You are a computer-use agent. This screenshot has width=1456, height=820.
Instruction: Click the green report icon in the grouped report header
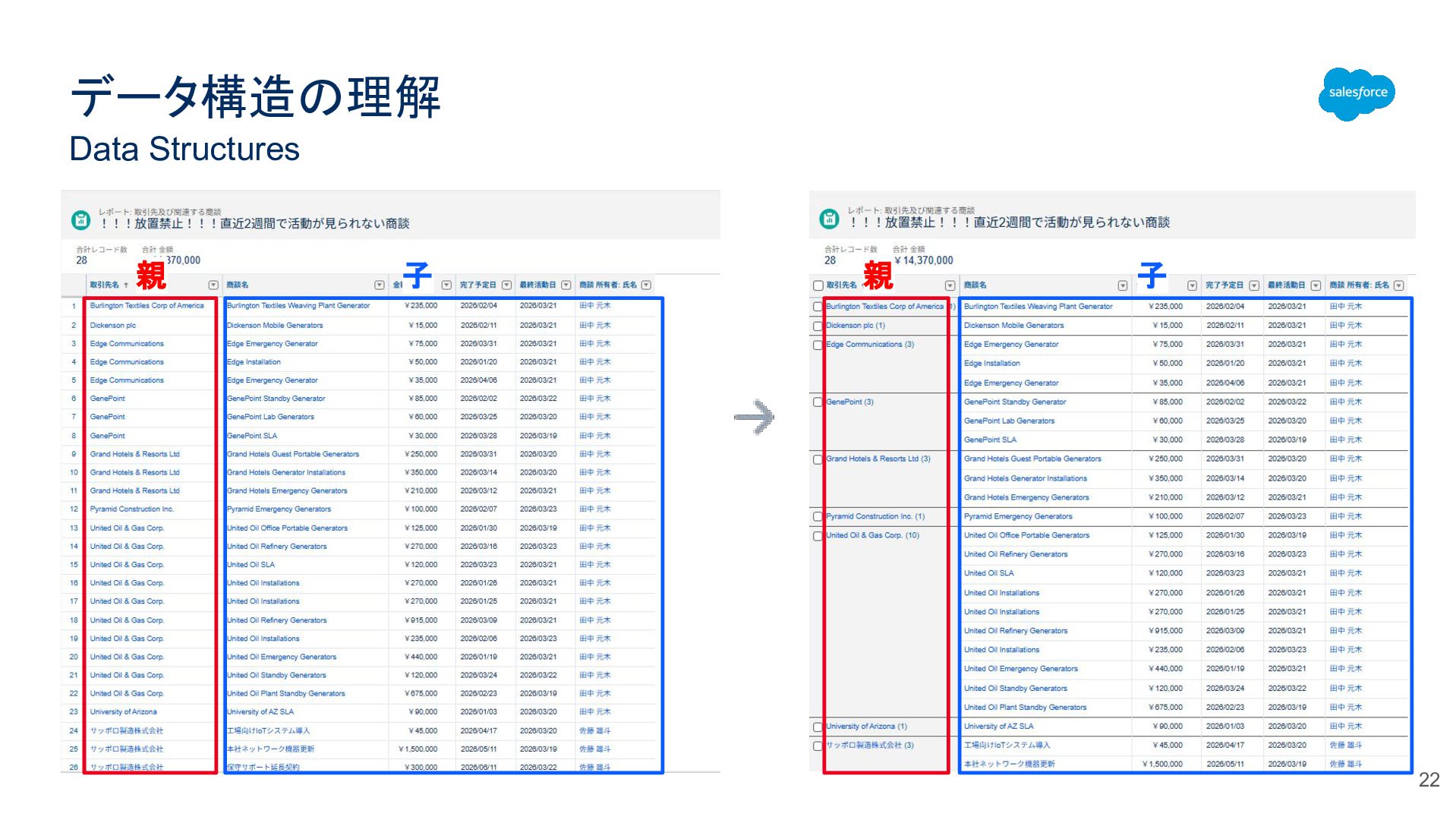[x=829, y=219]
